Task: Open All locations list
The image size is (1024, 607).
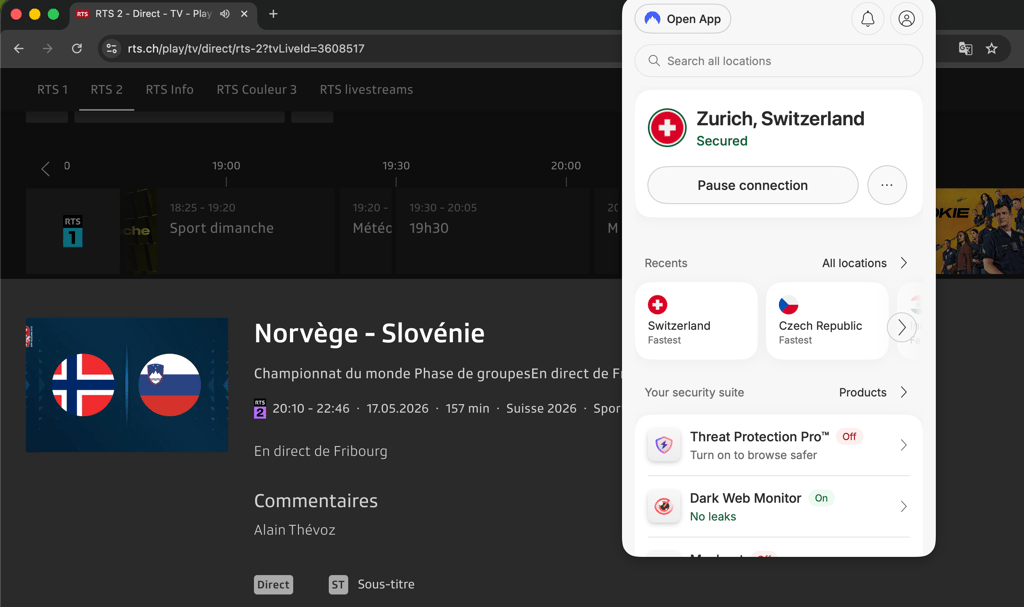Action: 854,263
